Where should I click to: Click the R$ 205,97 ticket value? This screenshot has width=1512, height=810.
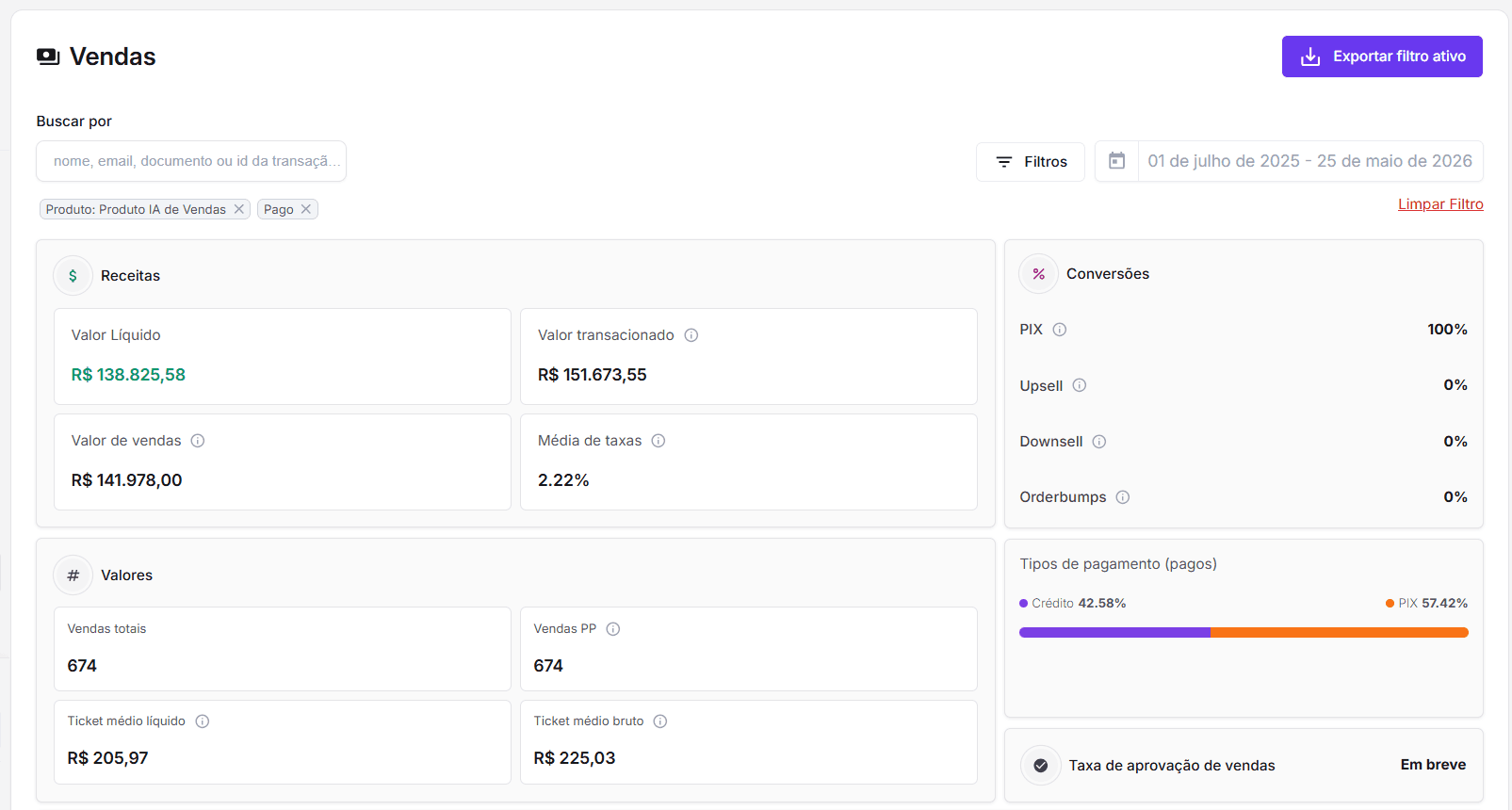(107, 758)
